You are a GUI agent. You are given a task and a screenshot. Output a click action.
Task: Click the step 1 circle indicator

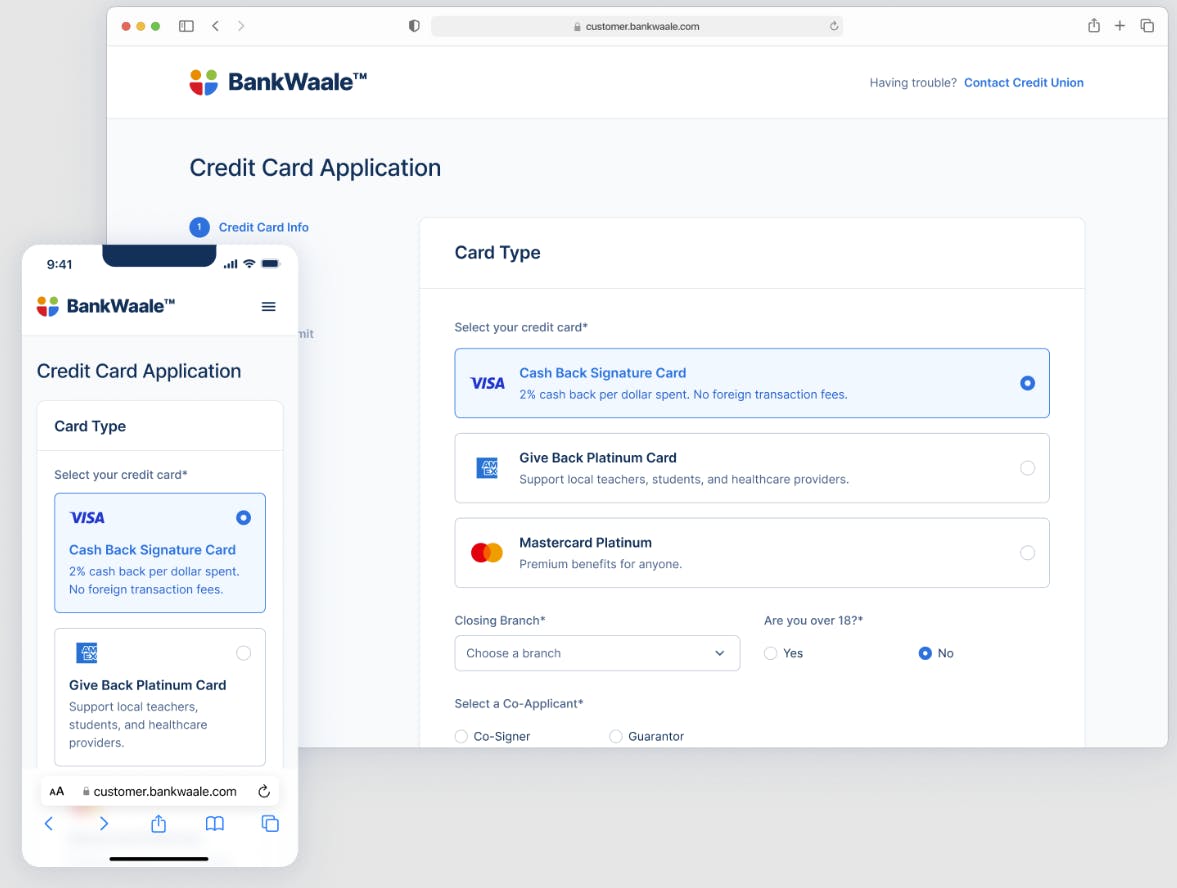coord(199,227)
